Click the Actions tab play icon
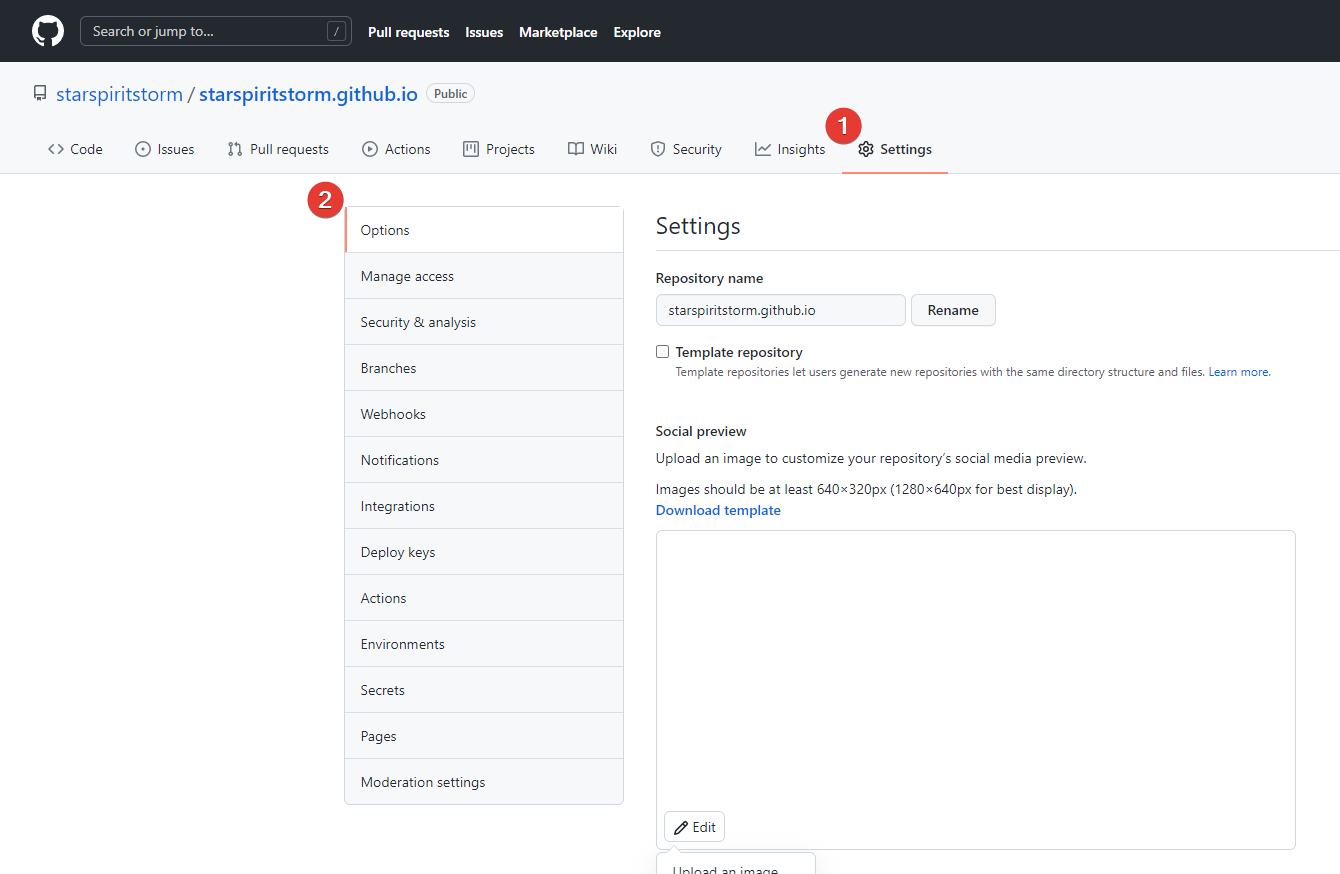The width and height of the screenshot is (1340, 874). [370, 149]
